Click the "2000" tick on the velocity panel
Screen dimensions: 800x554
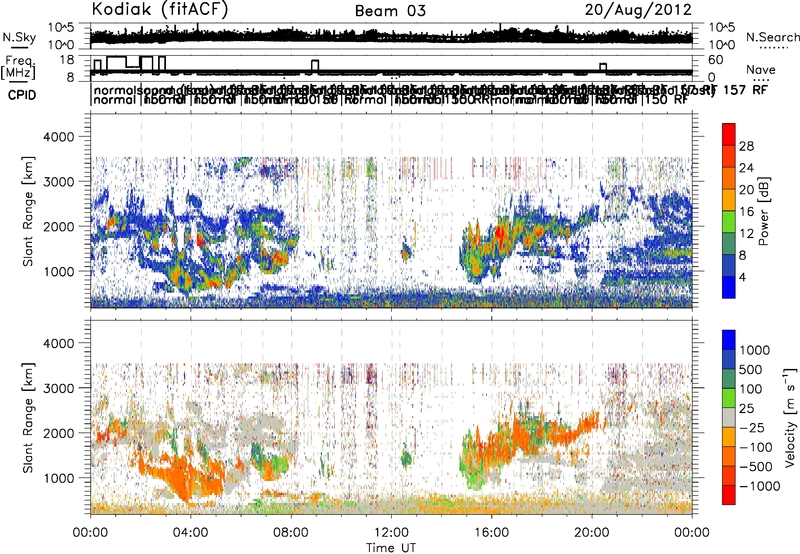point(59,433)
